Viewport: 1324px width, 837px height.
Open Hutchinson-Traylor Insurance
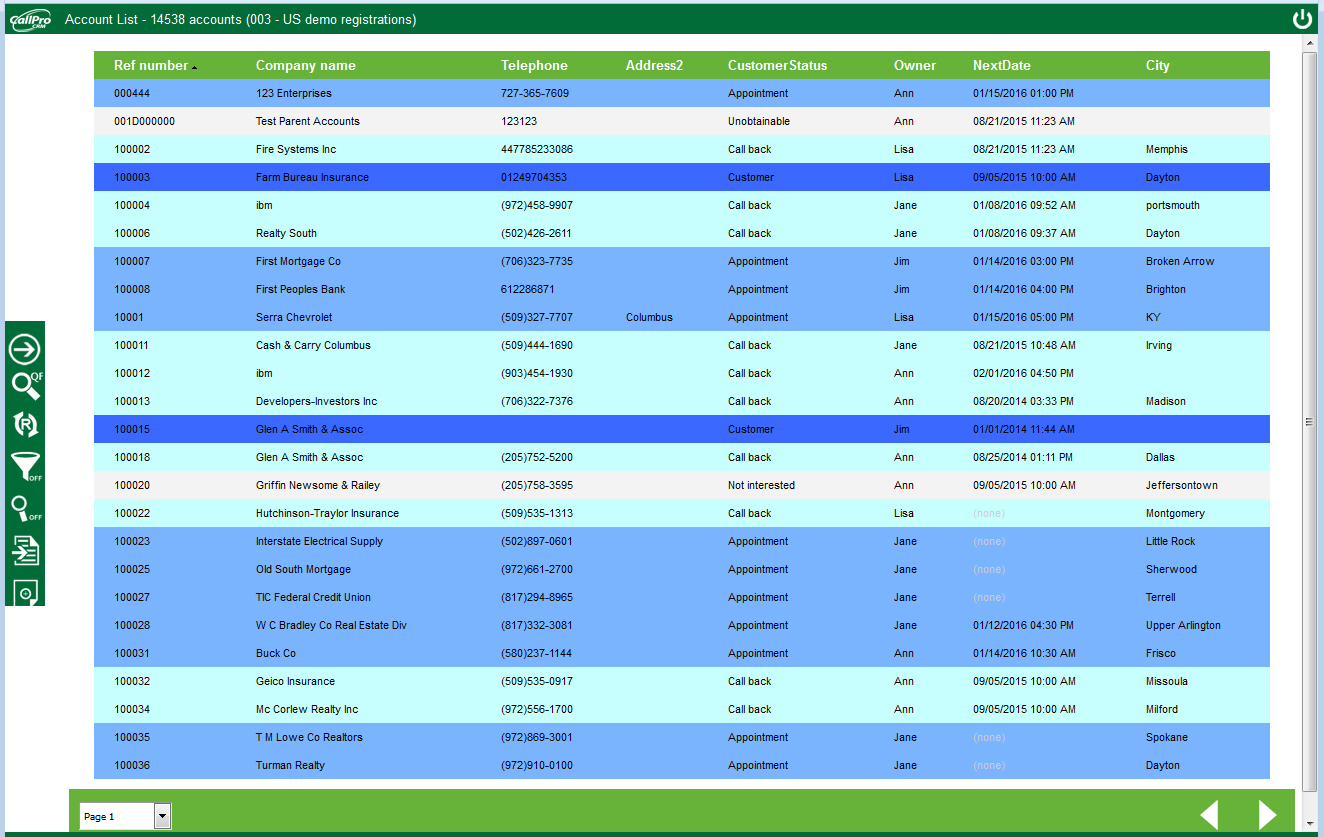[327, 513]
